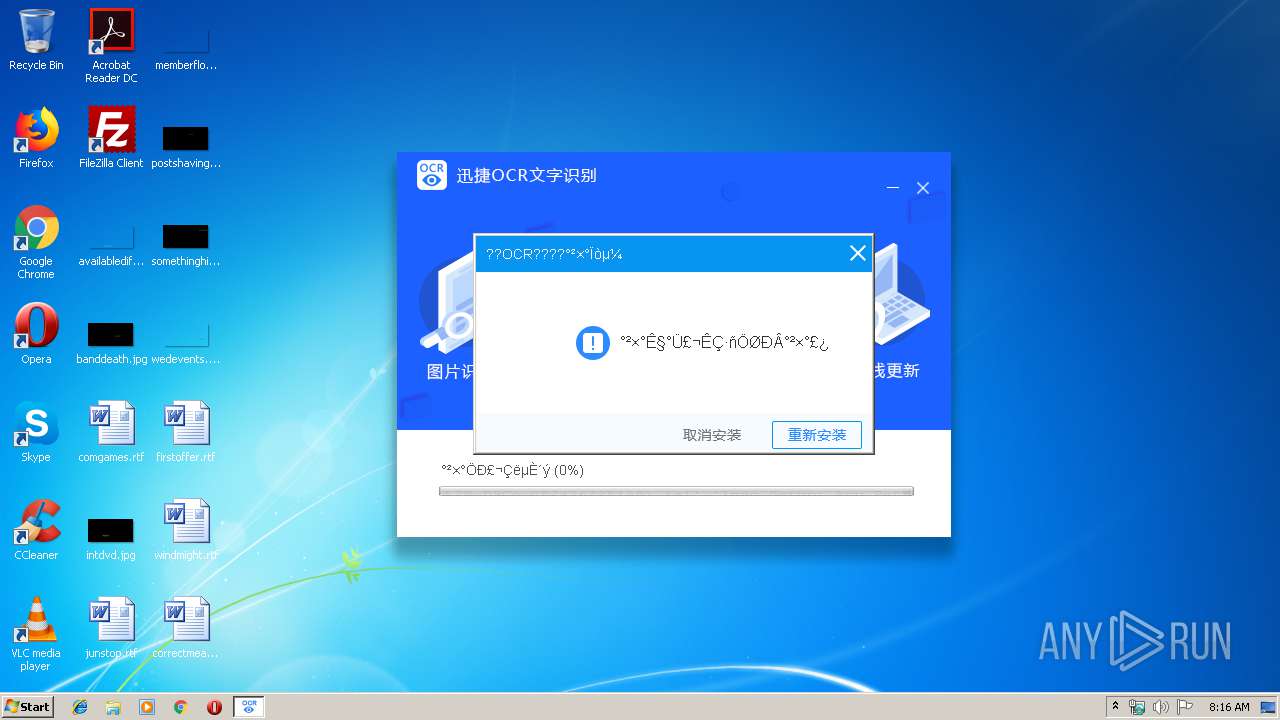Open the Windows Start menu

tap(28, 707)
